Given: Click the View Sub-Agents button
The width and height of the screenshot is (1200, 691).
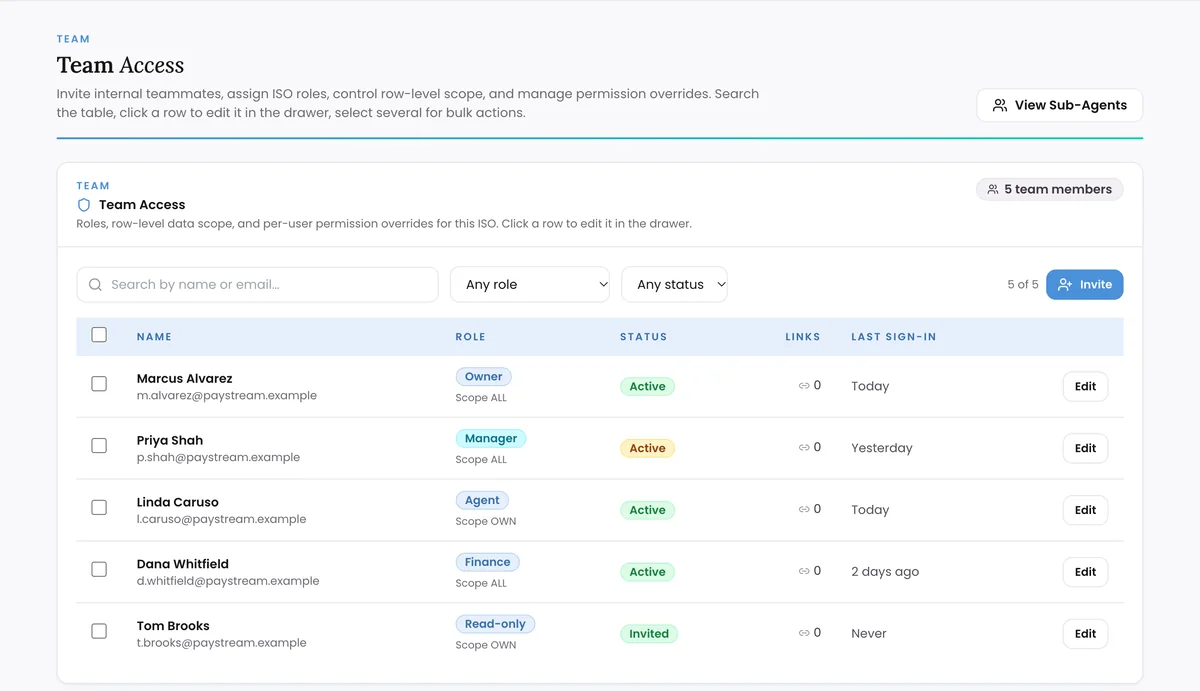Looking at the screenshot, I should [x=1059, y=105].
